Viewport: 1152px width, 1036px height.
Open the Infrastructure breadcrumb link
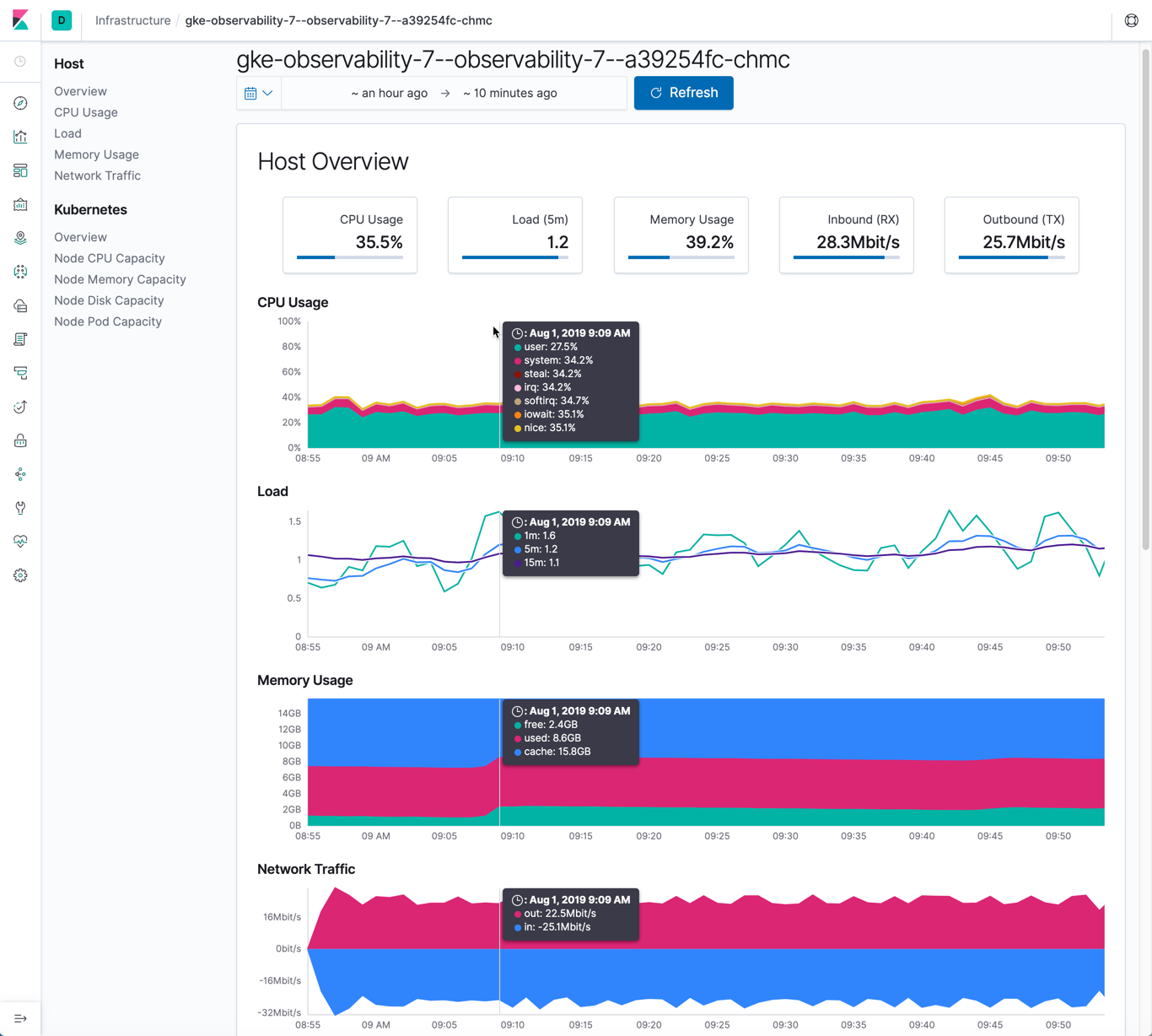132,20
